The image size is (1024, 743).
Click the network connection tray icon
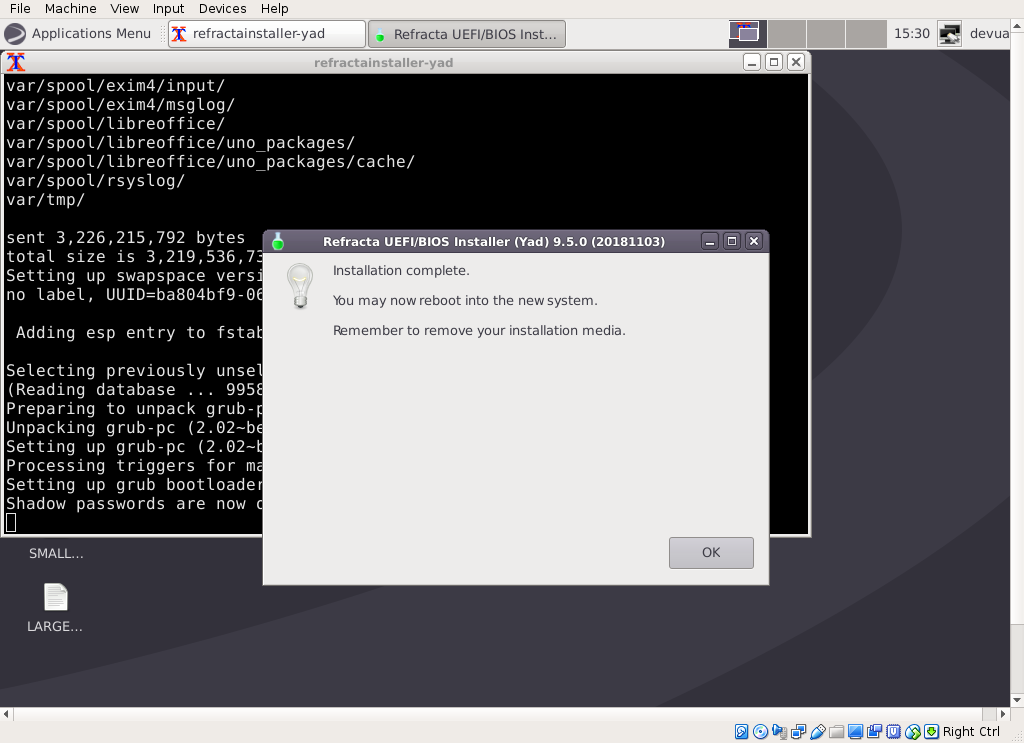(949, 34)
